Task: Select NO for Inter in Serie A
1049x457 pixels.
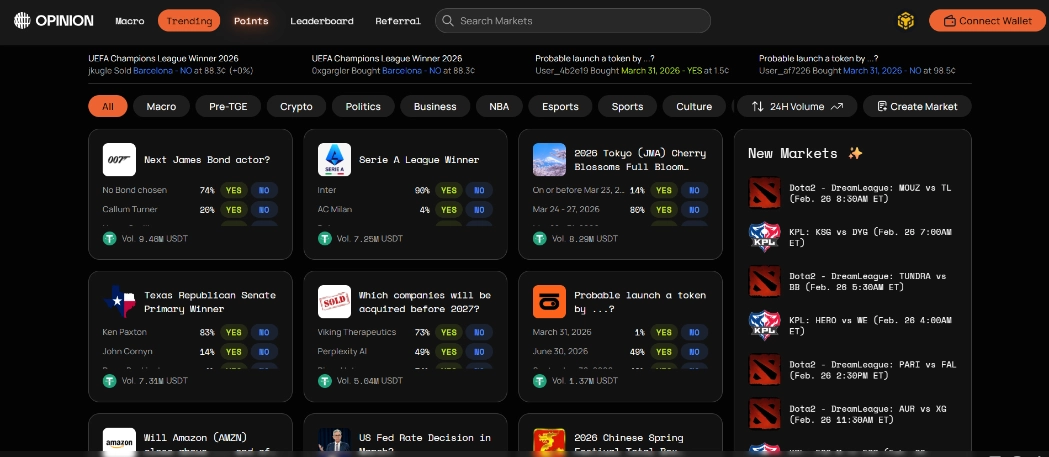Action: point(479,190)
